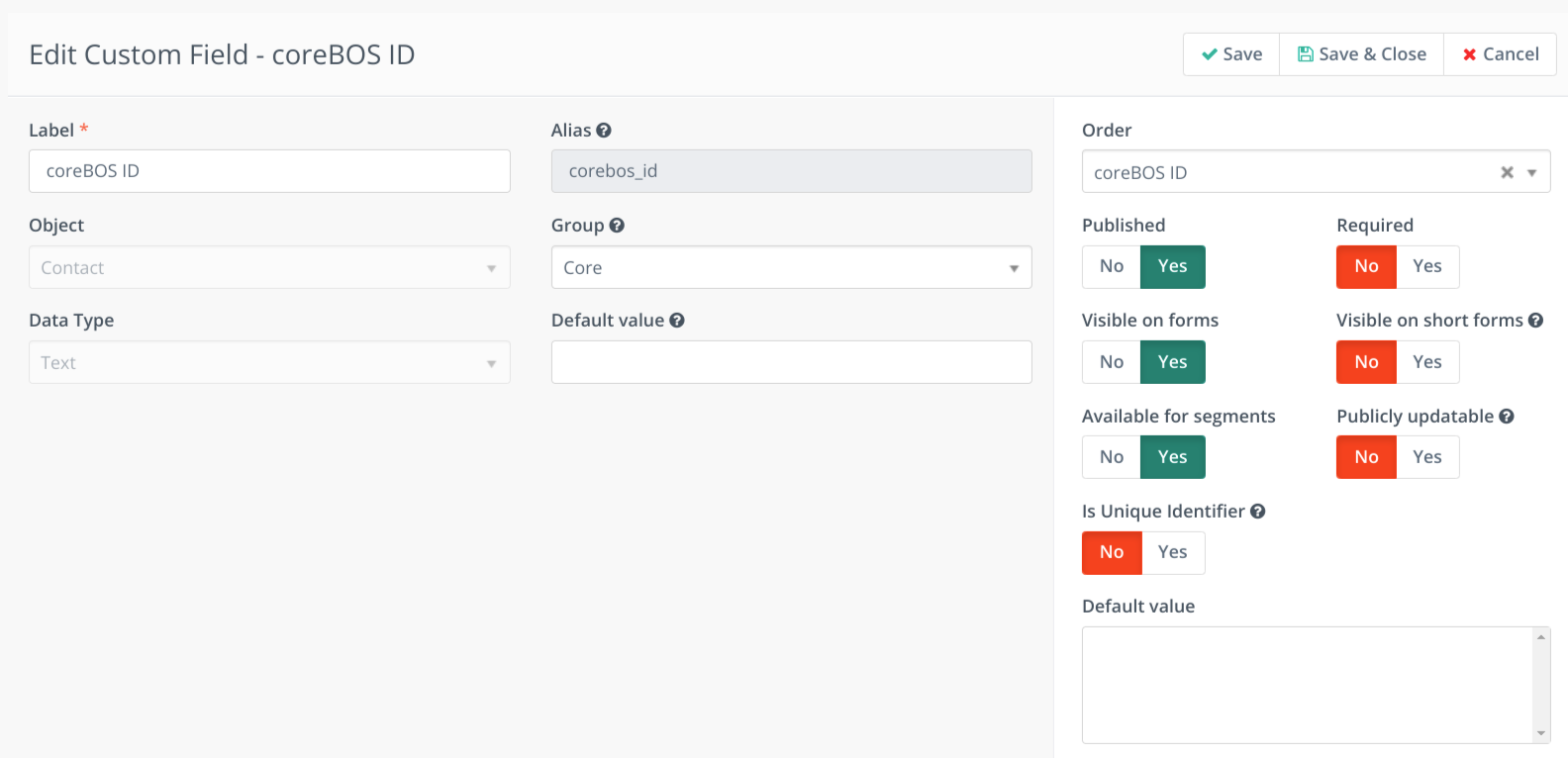Show help for Publicly updatable
Screen dimensions: 1568x758
coord(1507,416)
